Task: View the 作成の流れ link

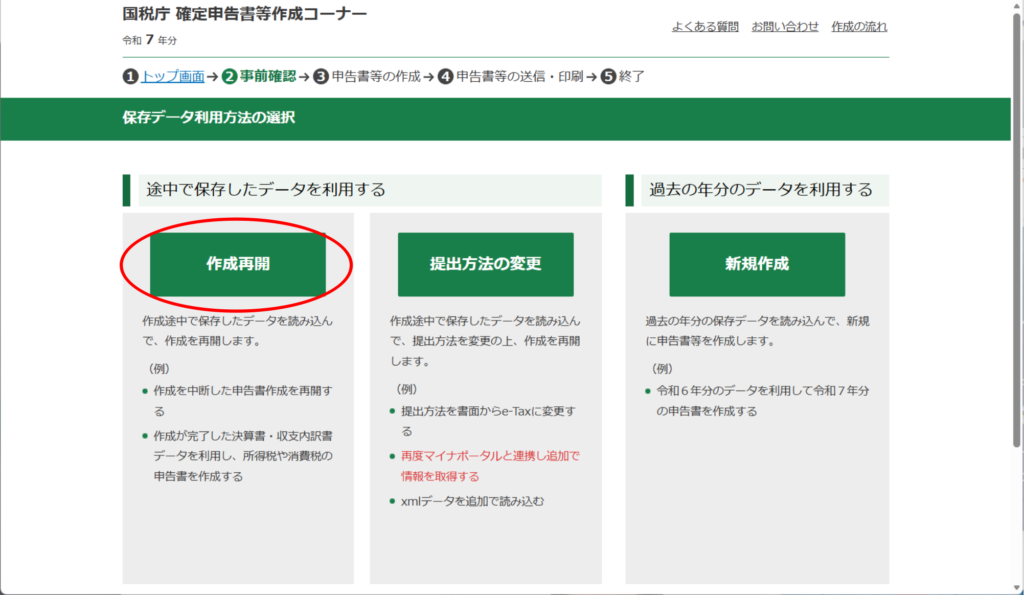Action: [x=859, y=27]
